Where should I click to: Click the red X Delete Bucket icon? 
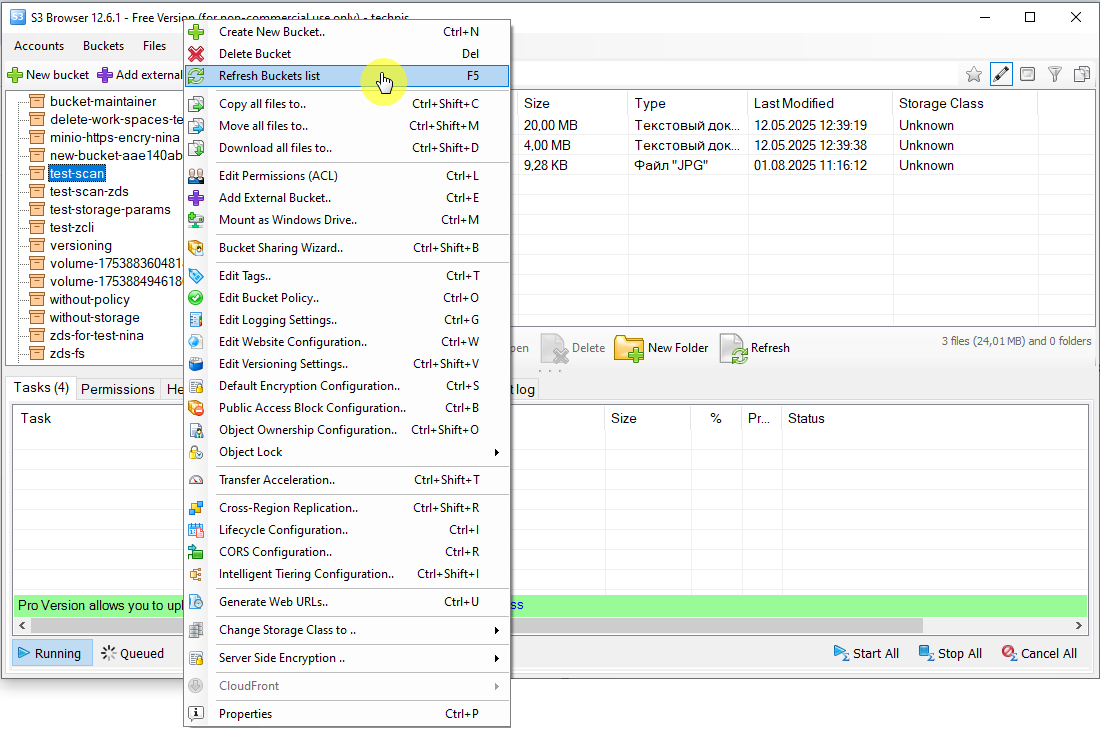(196, 53)
